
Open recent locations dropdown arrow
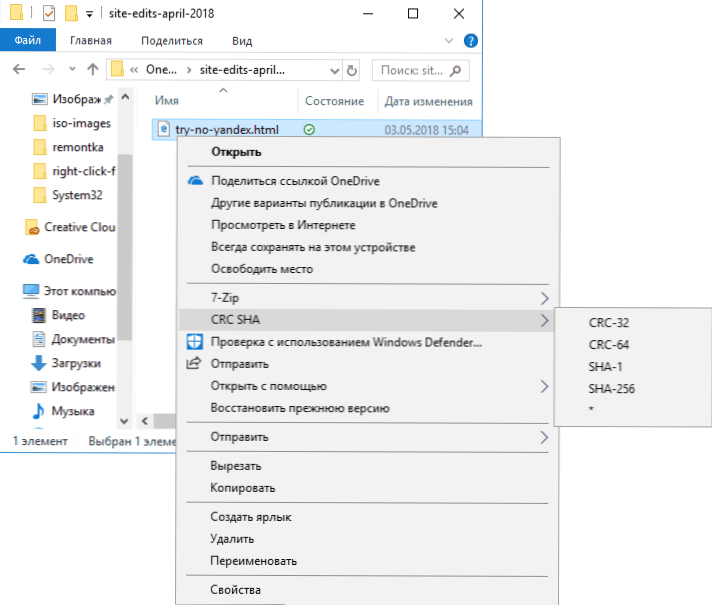pyautogui.click(x=72, y=69)
